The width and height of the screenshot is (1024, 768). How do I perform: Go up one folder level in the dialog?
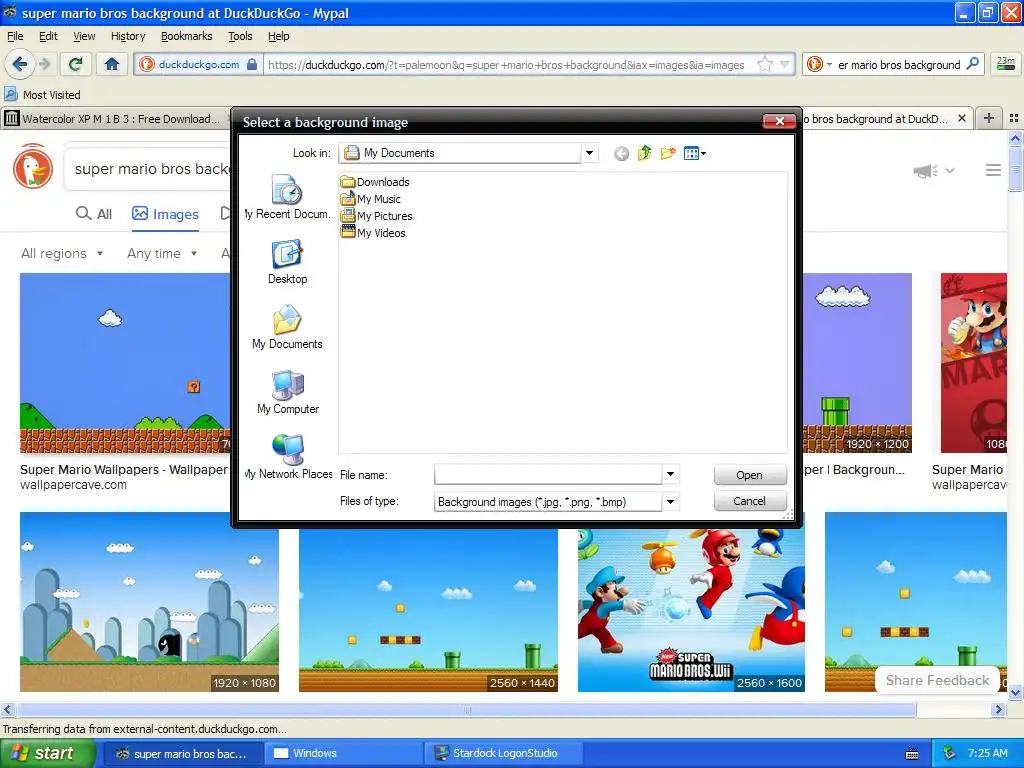(x=645, y=153)
